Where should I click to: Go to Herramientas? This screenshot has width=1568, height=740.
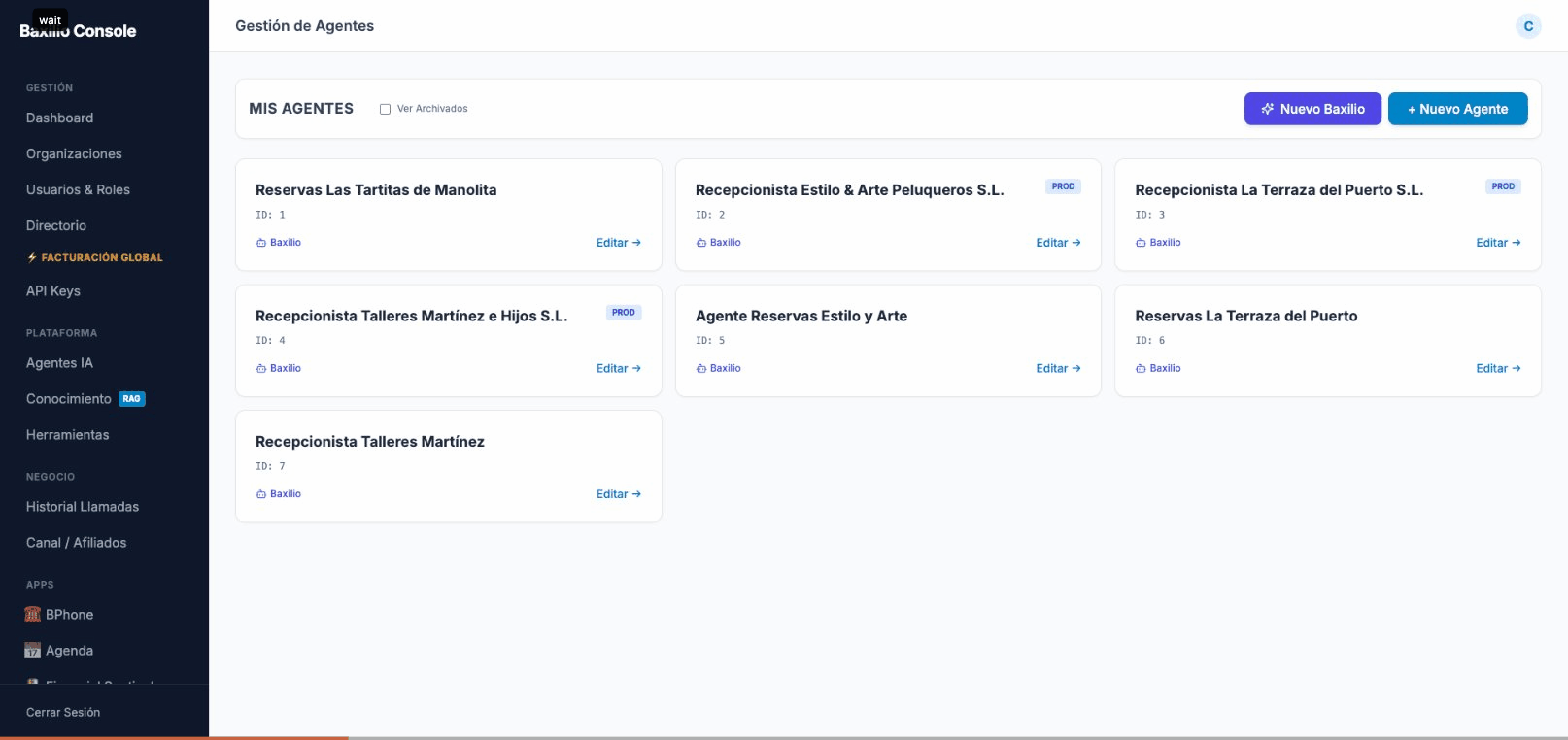point(68,435)
